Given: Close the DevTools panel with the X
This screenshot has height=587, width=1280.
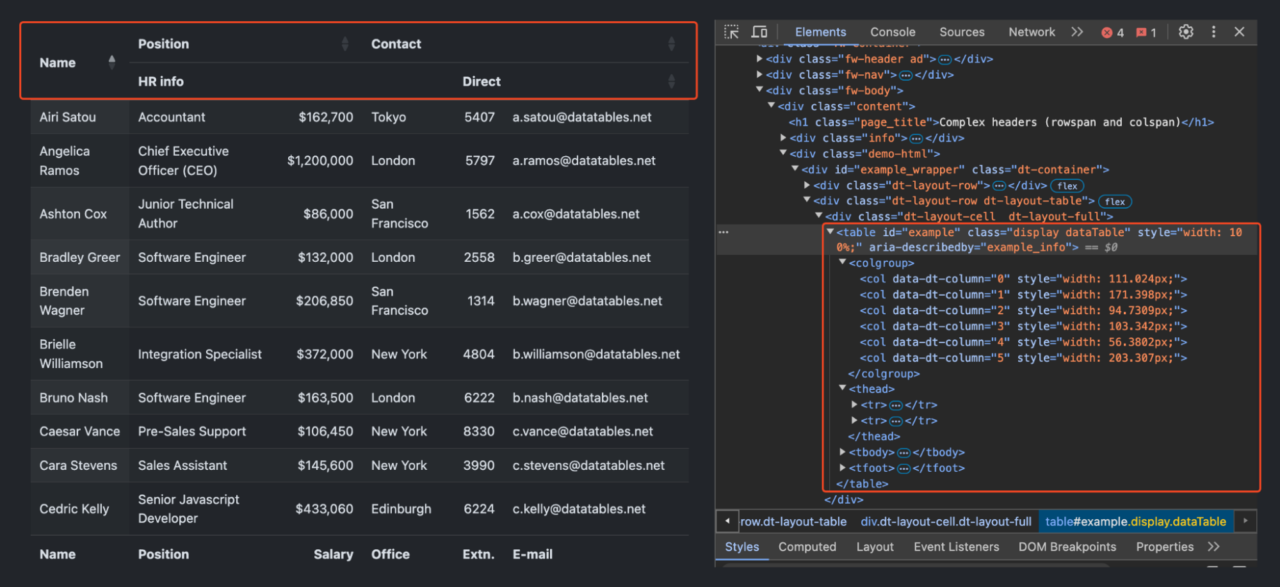Looking at the screenshot, I should [1239, 32].
